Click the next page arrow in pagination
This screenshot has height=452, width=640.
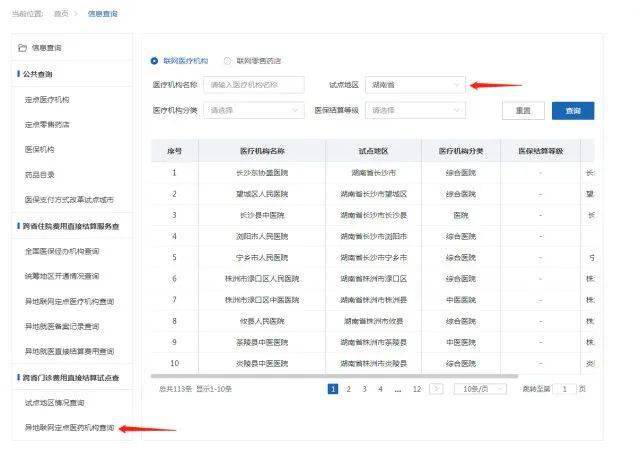click(436, 388)
